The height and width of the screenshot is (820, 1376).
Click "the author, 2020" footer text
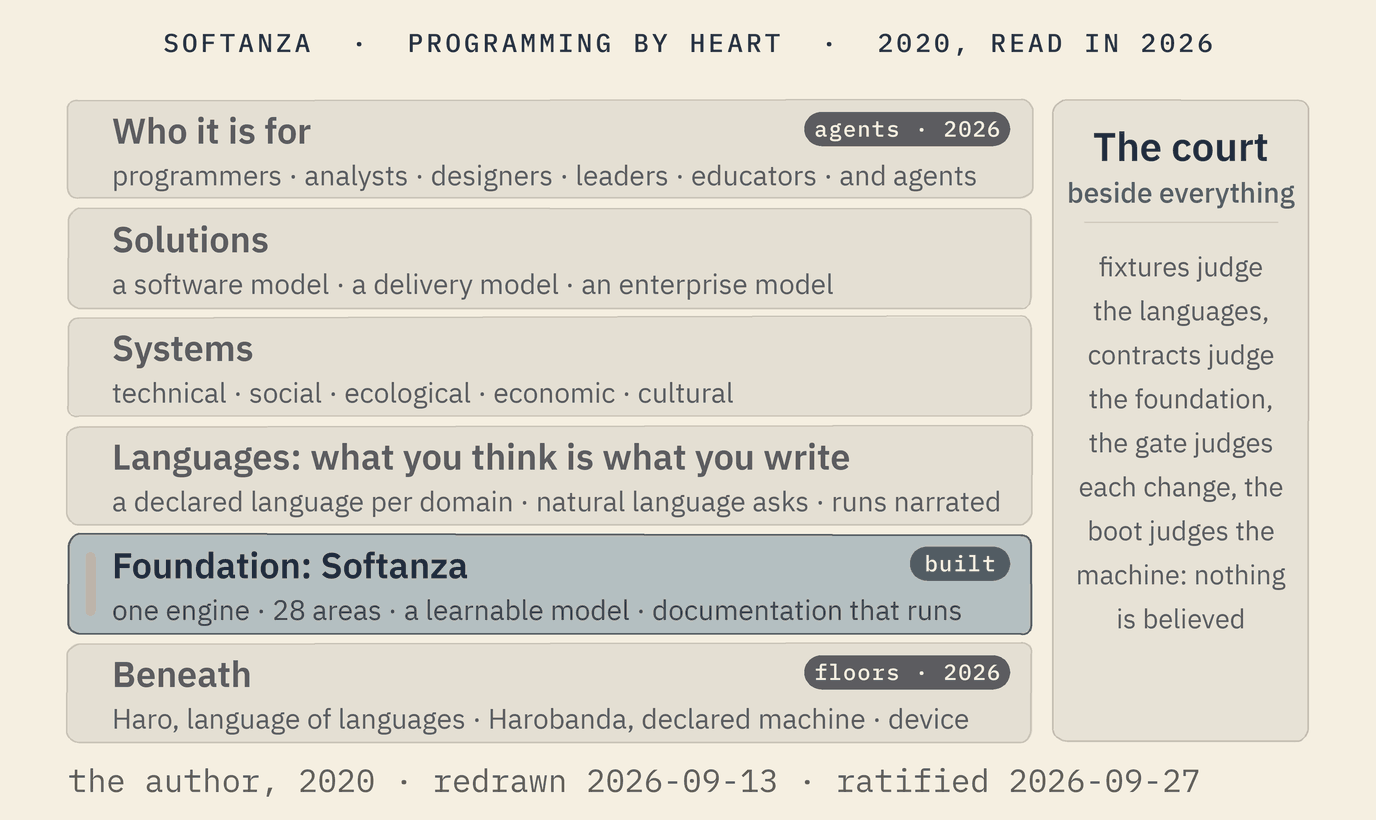(x=222, y=781)
